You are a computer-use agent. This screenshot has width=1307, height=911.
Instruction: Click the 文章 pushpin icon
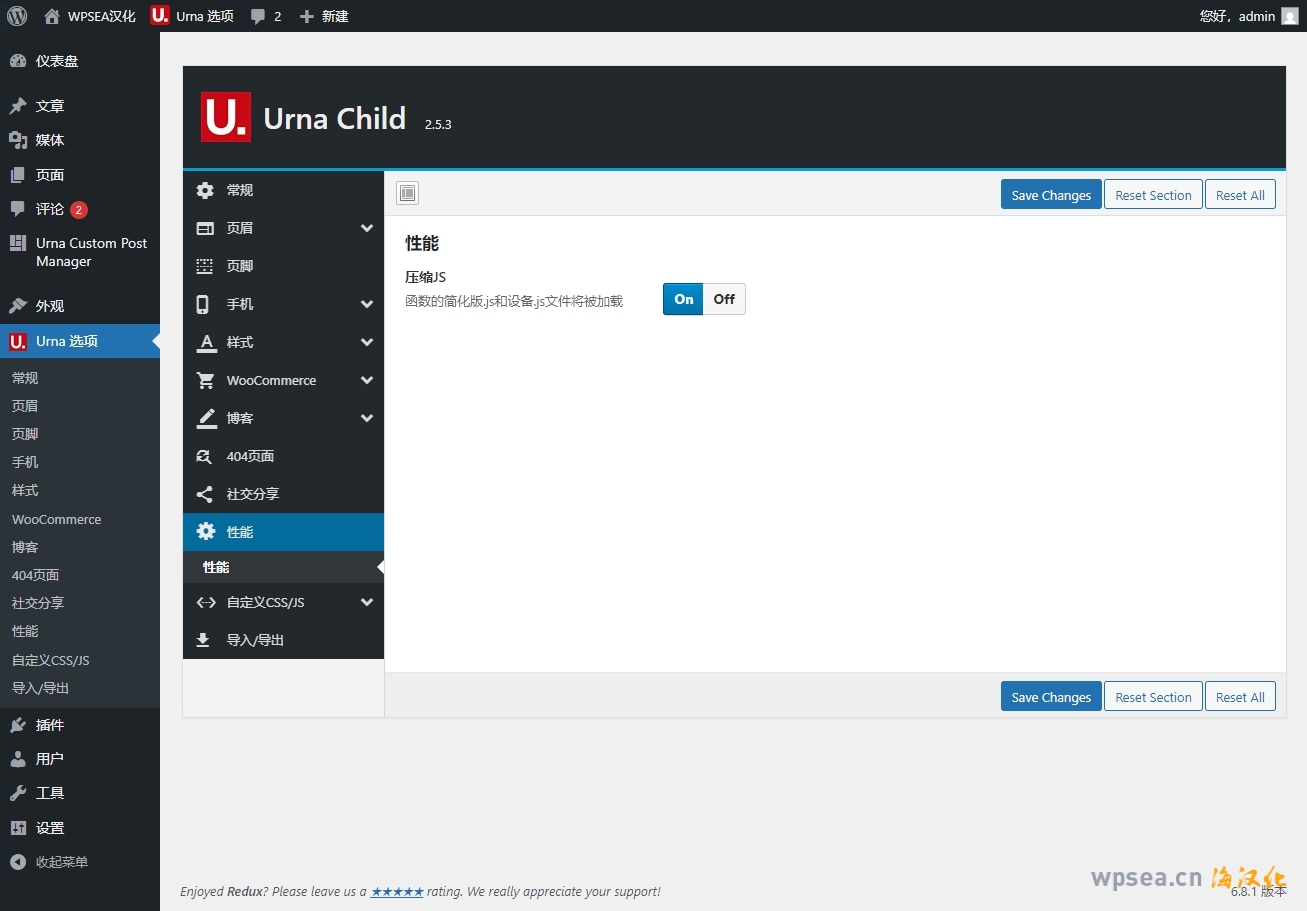18,106
